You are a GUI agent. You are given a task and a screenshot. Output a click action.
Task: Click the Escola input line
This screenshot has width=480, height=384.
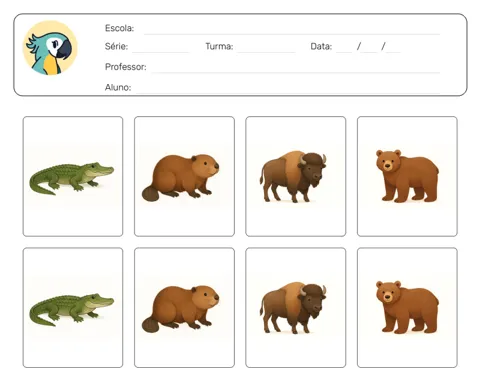(x=292, y=31)
